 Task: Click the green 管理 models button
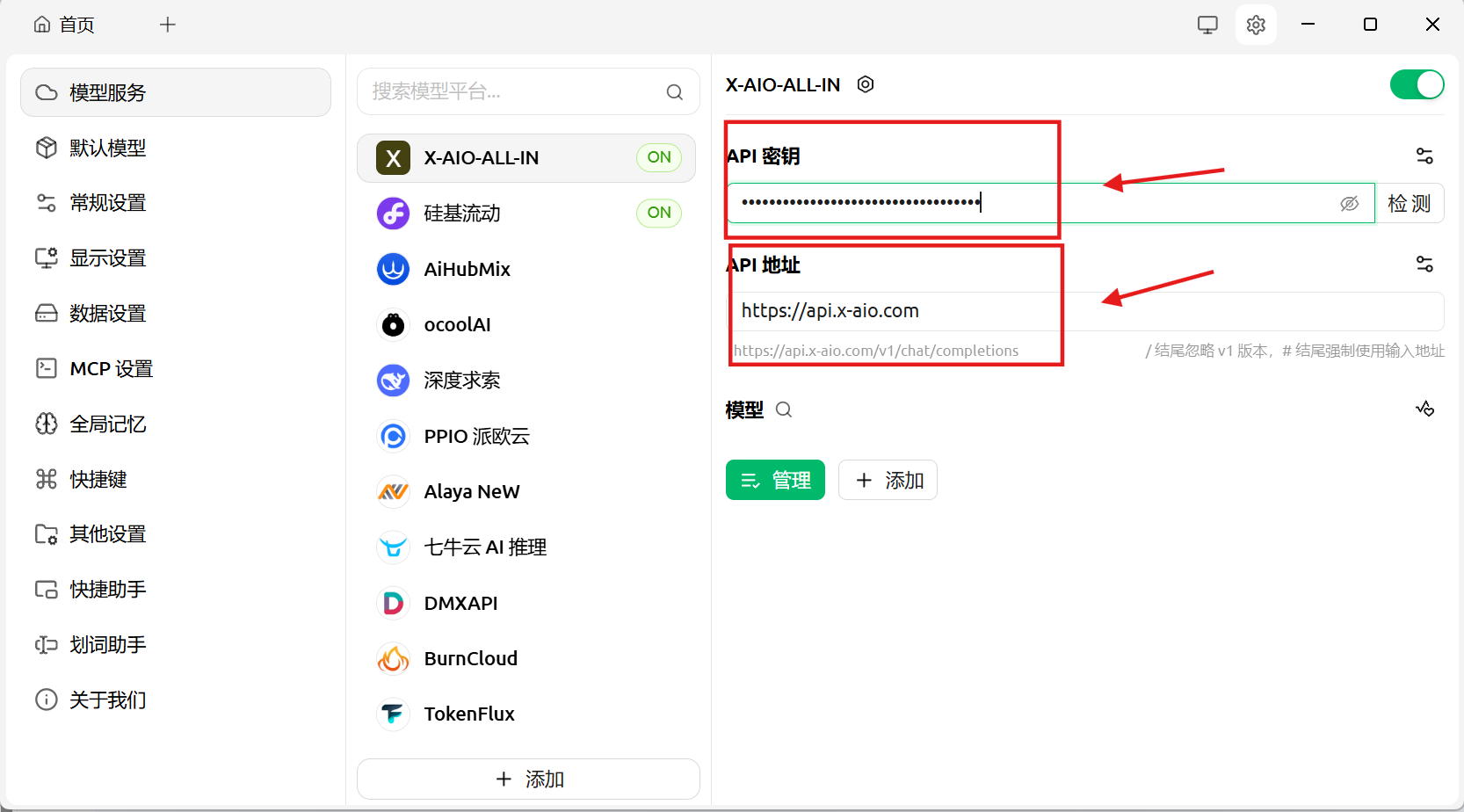[775, 480]
